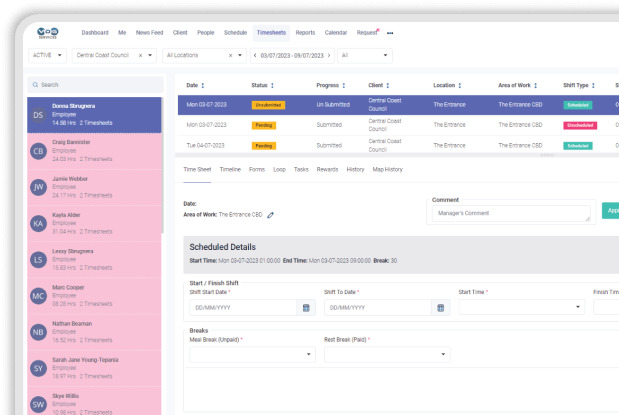619x415 pixels.
Task: Click the red Unscheduled shift type badge
Action: [x=580, y=126]
